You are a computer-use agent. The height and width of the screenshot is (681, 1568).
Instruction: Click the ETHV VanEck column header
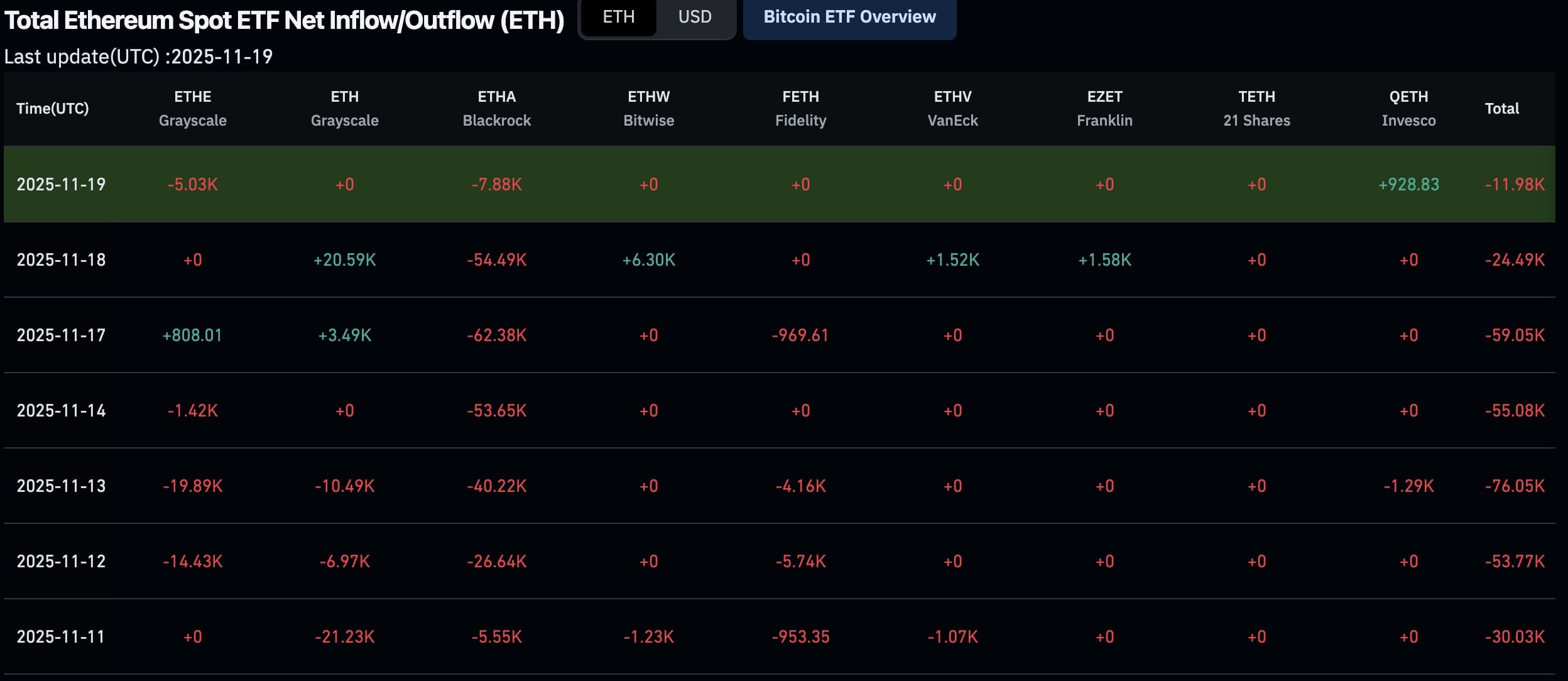[x=952, y=108]
